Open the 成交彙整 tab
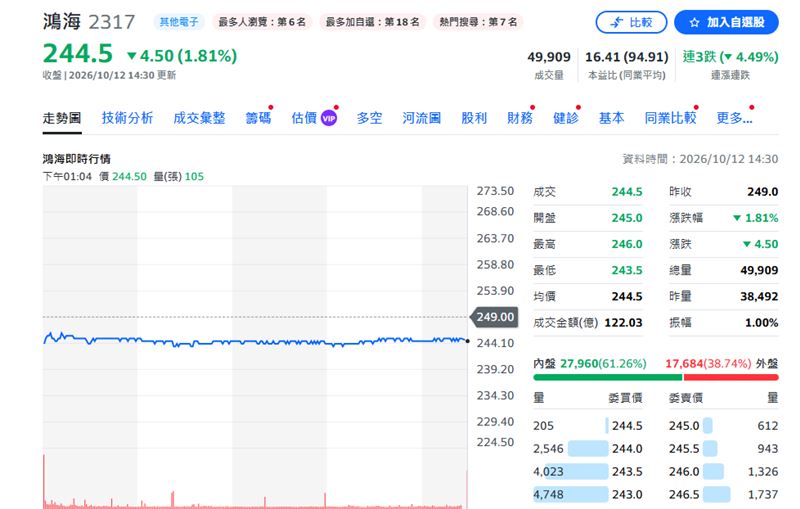Viewport: 800px width, 509px height. [x=199, y=118]
